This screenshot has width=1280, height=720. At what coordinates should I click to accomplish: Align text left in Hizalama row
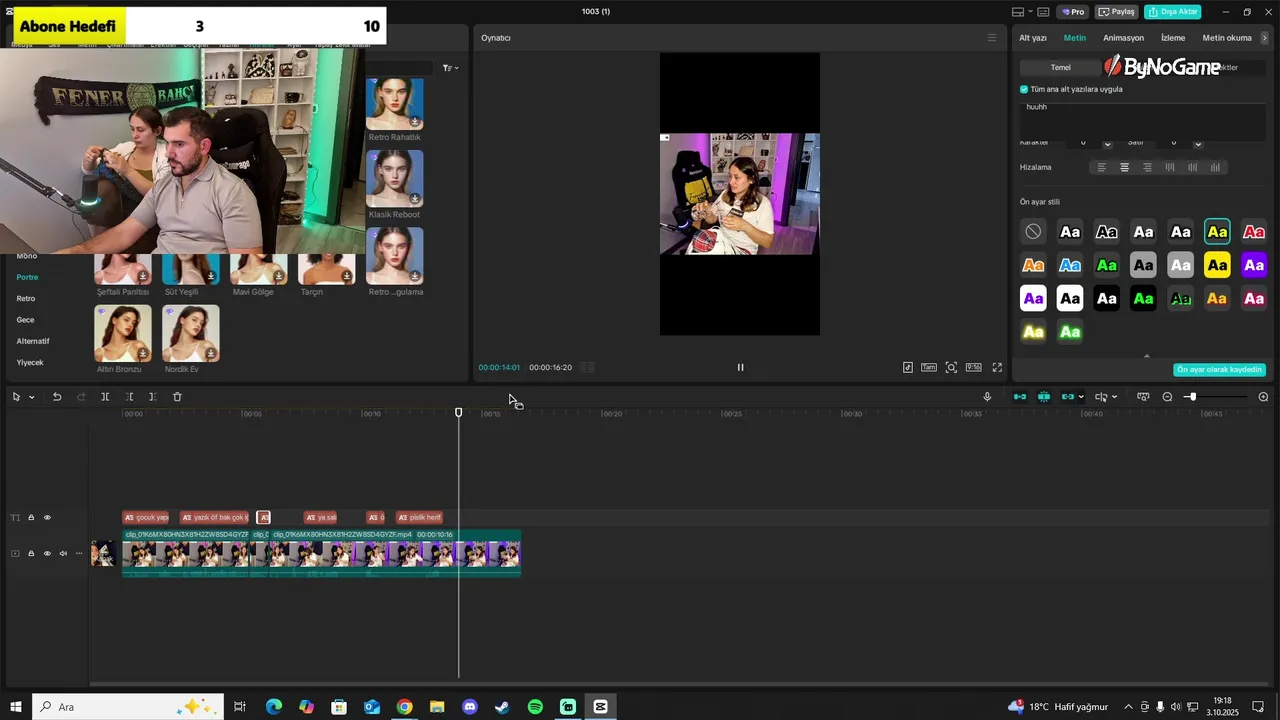pyautogui.click(x=1102, y=167)
